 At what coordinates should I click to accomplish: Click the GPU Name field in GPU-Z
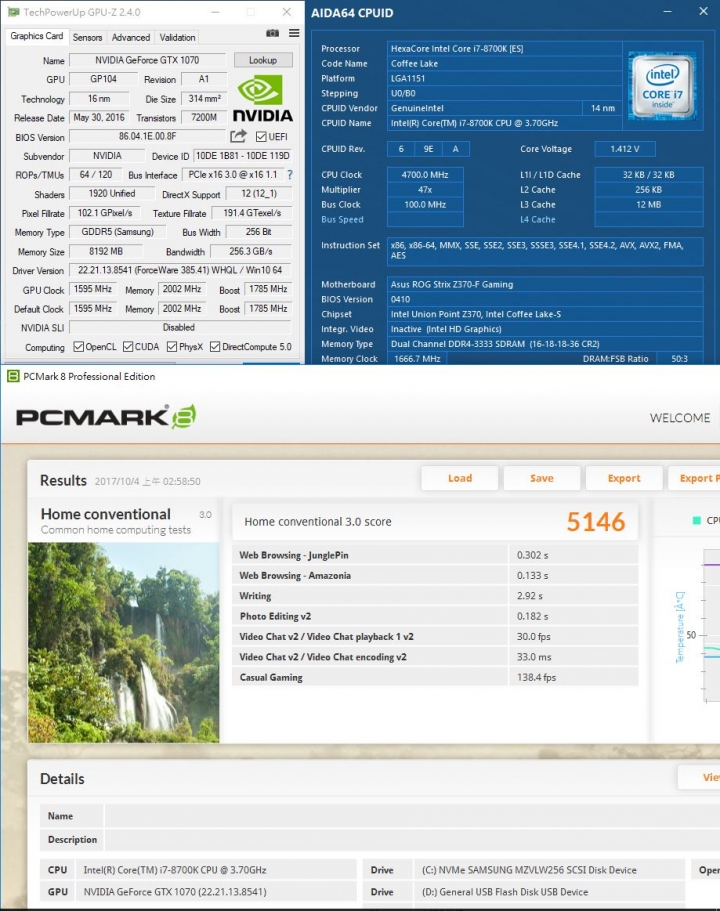(x=147, y=60)
